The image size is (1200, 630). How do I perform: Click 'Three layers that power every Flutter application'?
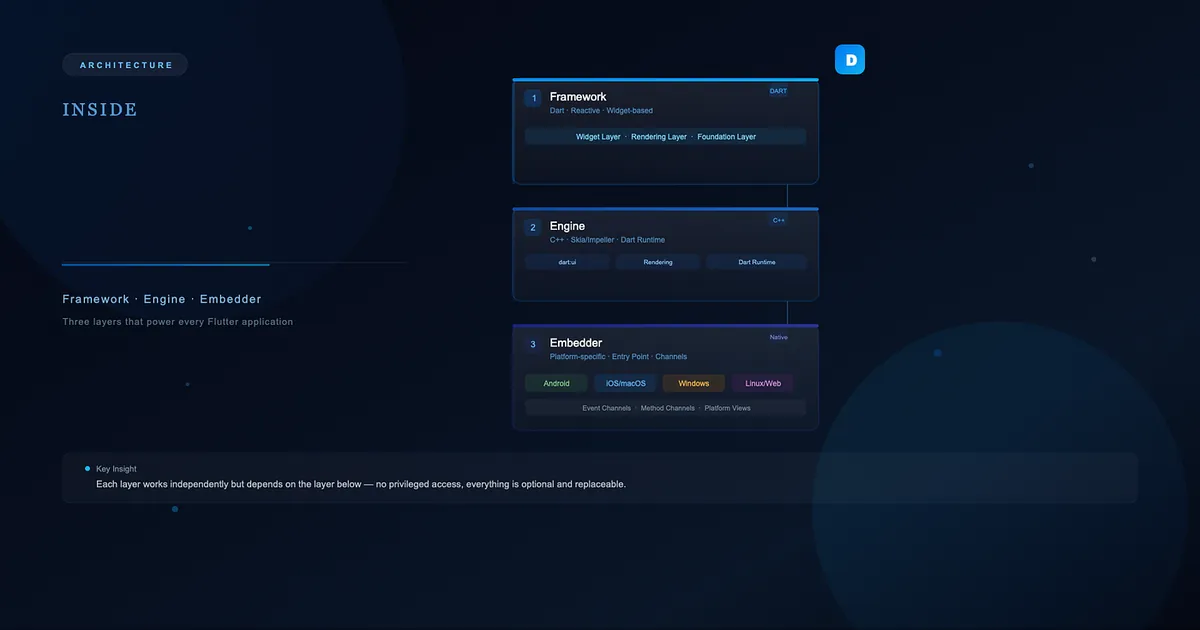coord(178,322)
